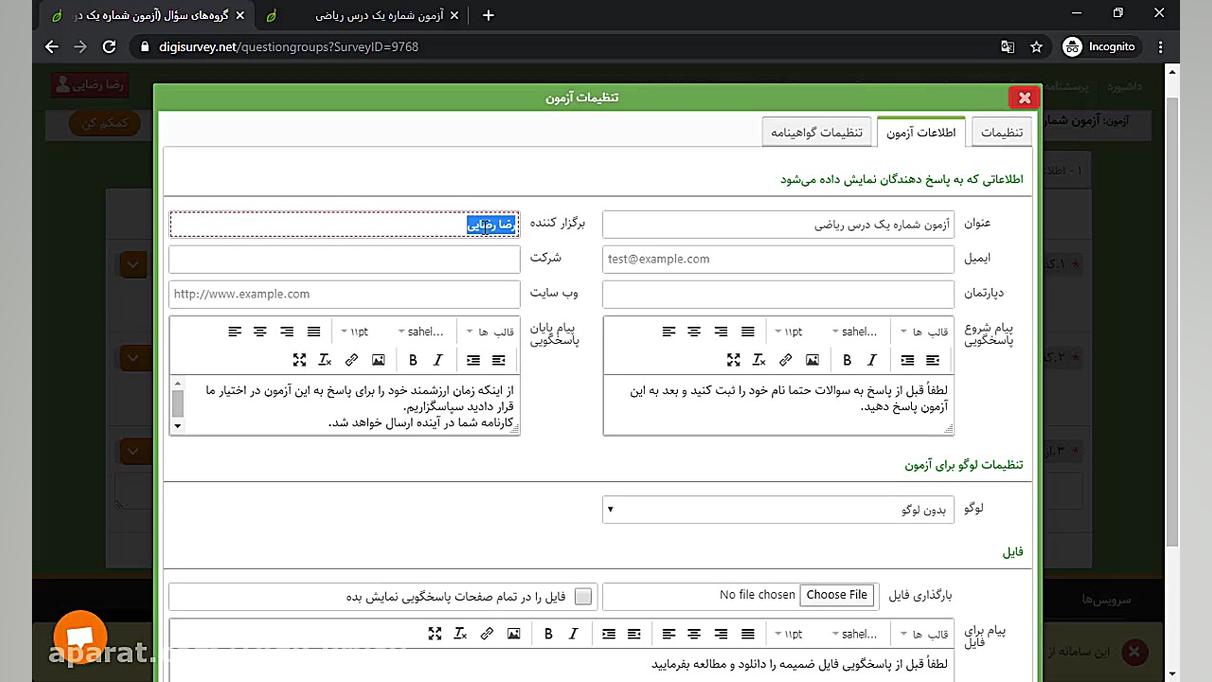Image resolution: width=1212 pixels, height=682 pixels.
Task: Italicize text in start message editor
Action: (872, 360)
